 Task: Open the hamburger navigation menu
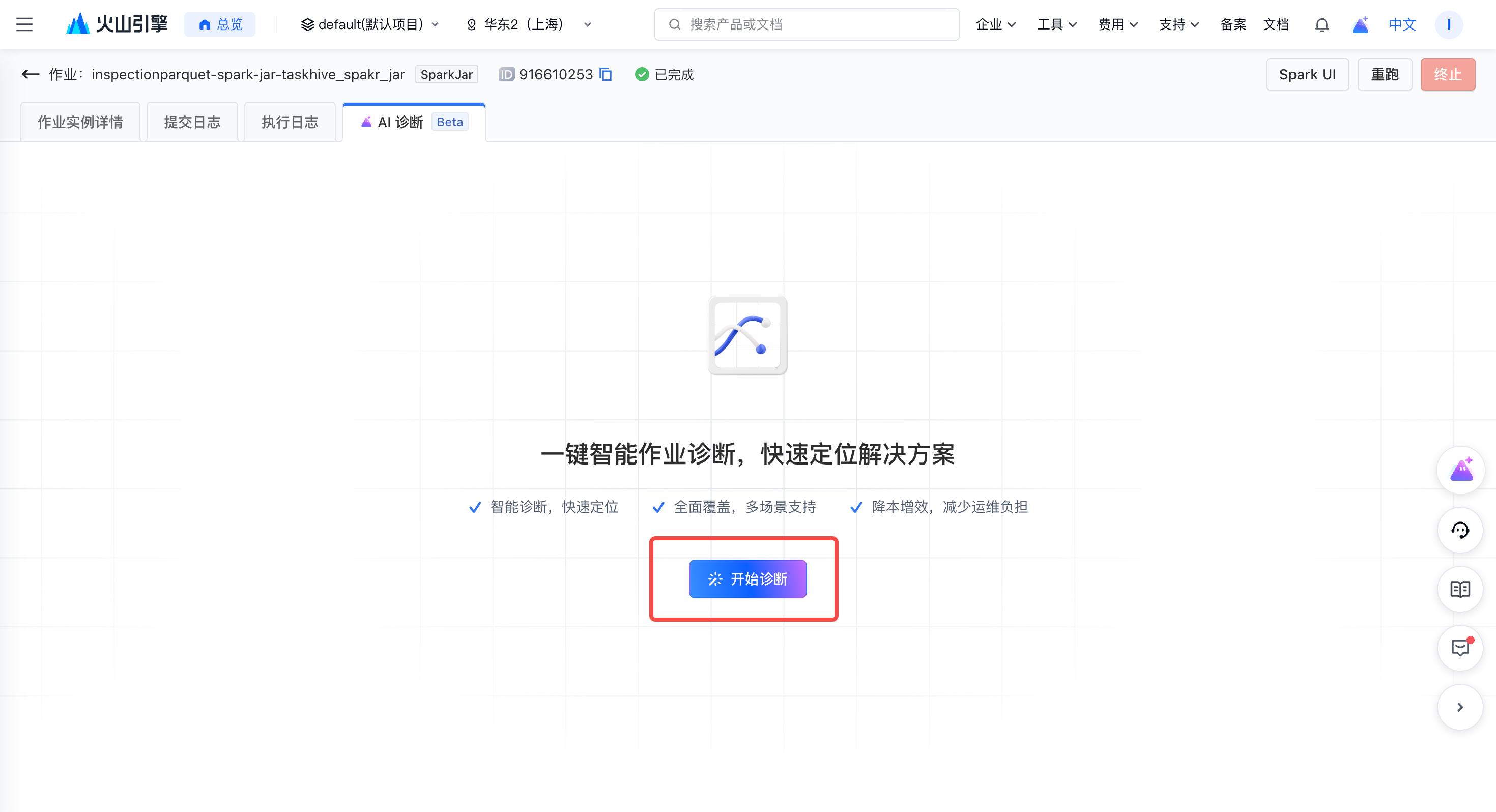tap(24, 24)
